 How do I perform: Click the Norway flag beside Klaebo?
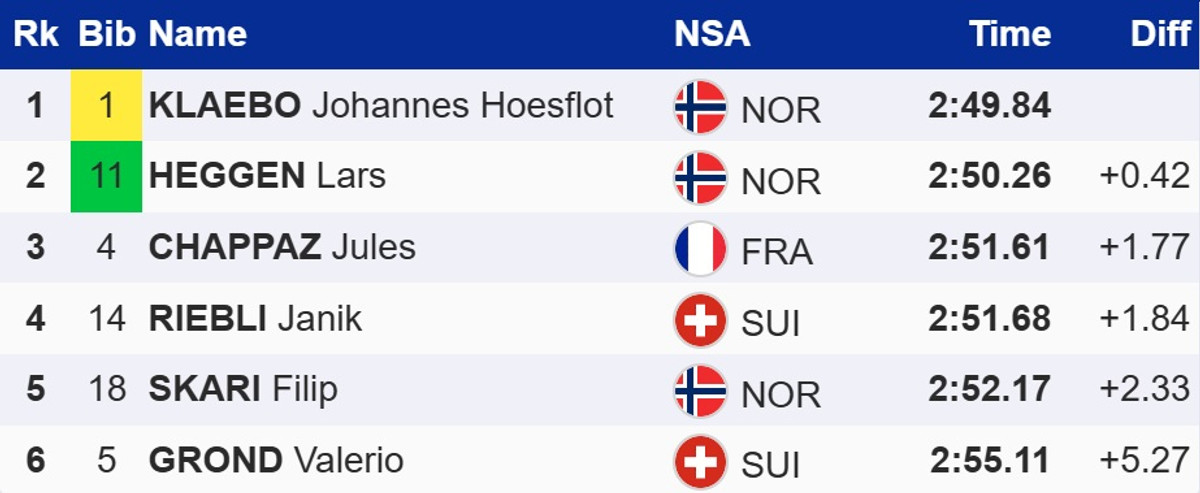(x=700, y=106)
